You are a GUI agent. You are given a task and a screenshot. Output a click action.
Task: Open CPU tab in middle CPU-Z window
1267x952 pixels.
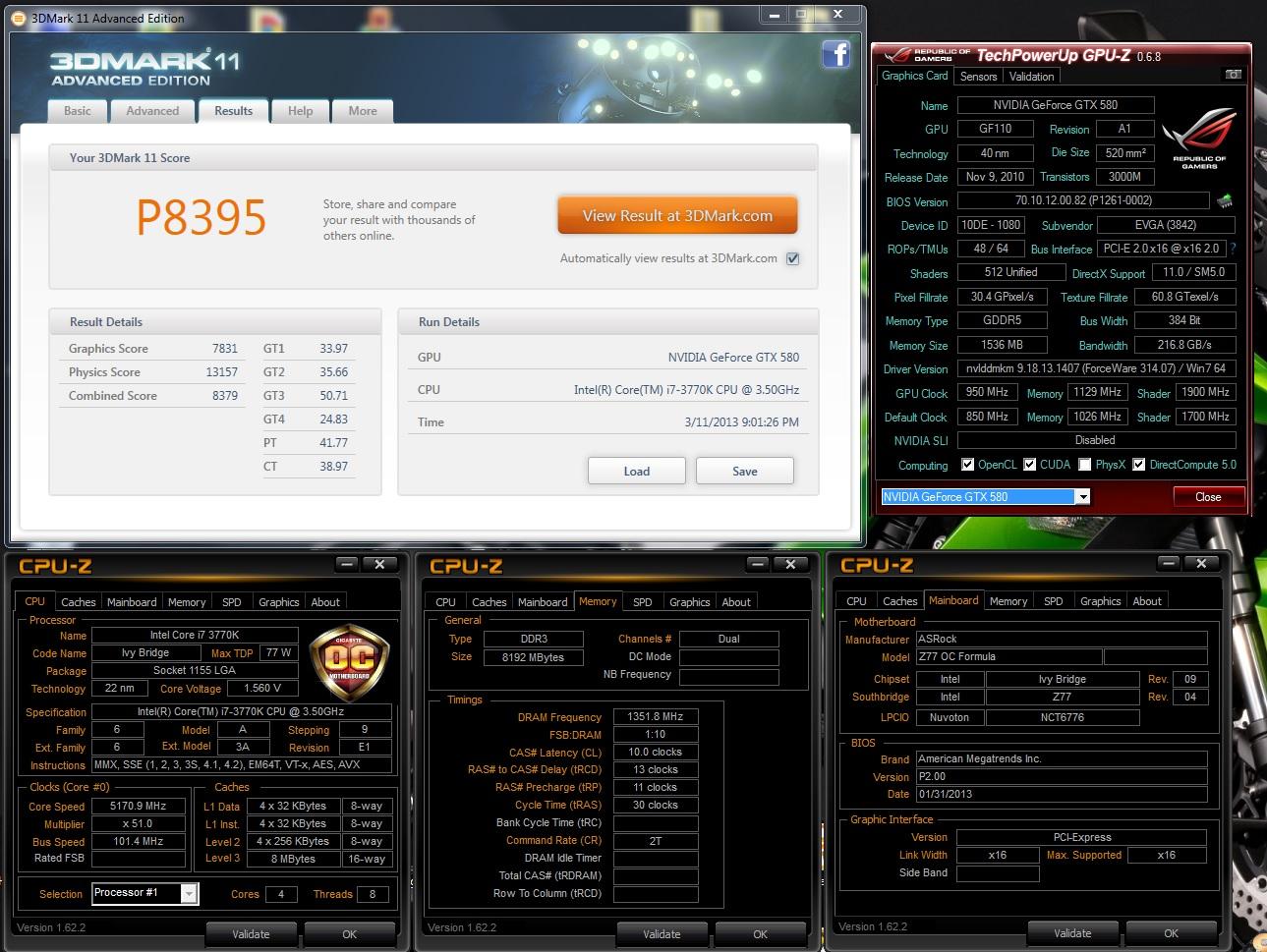446,602
